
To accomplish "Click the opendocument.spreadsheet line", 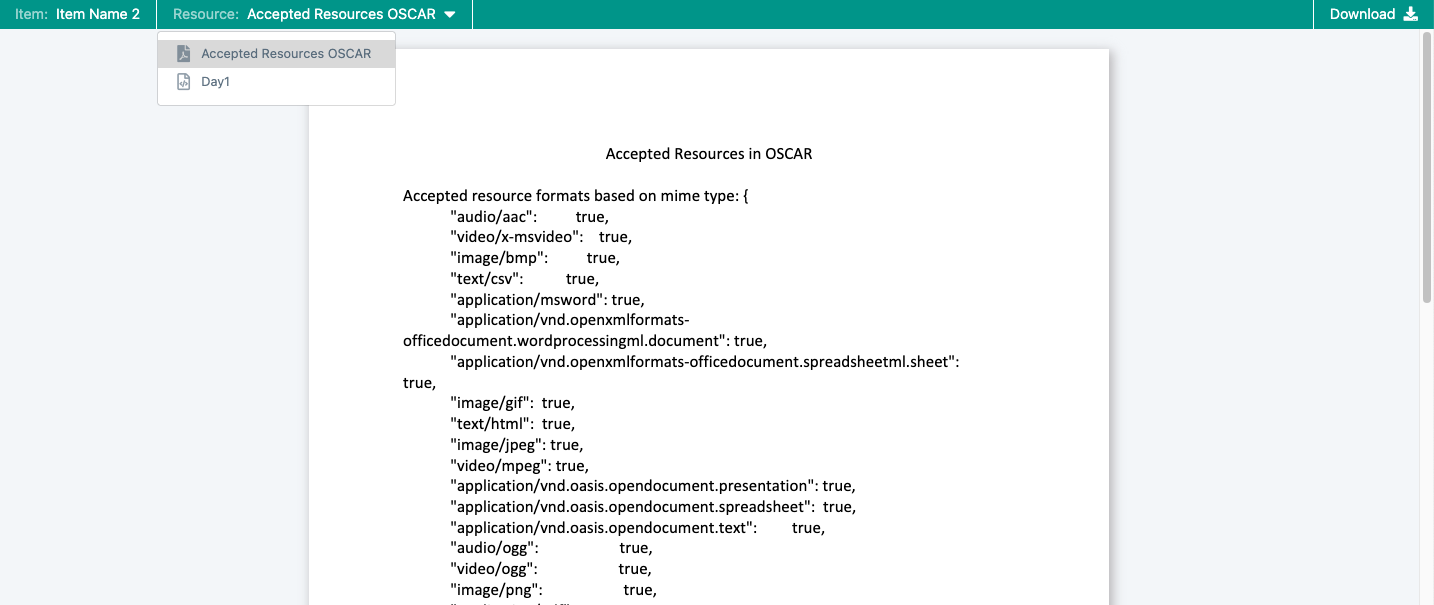I will [x=653, y=507].
